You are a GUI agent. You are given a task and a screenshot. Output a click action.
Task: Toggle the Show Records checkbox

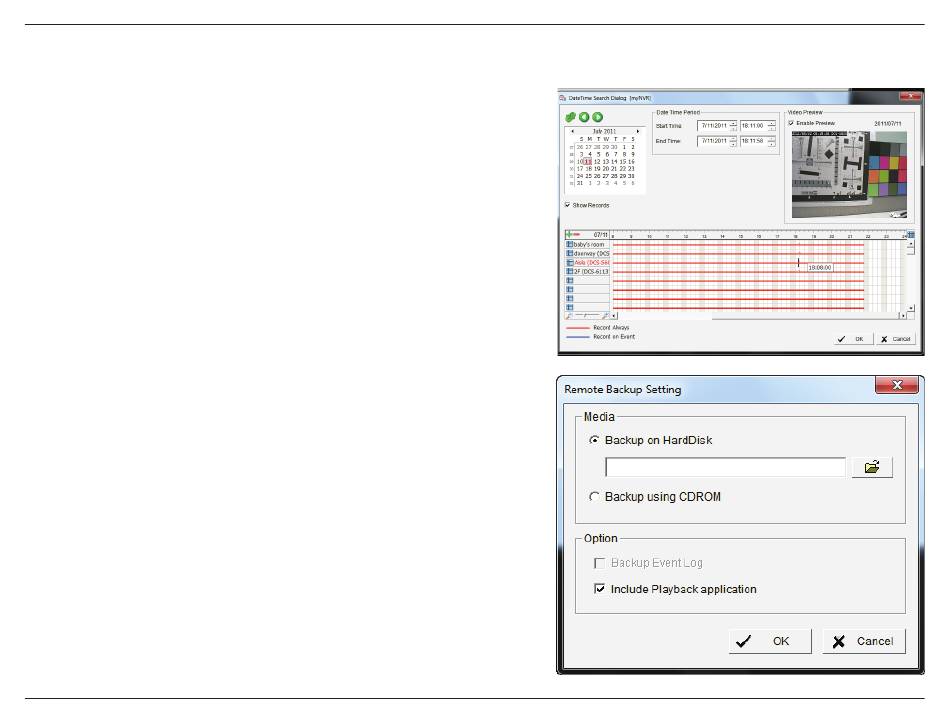click(568, 205)
